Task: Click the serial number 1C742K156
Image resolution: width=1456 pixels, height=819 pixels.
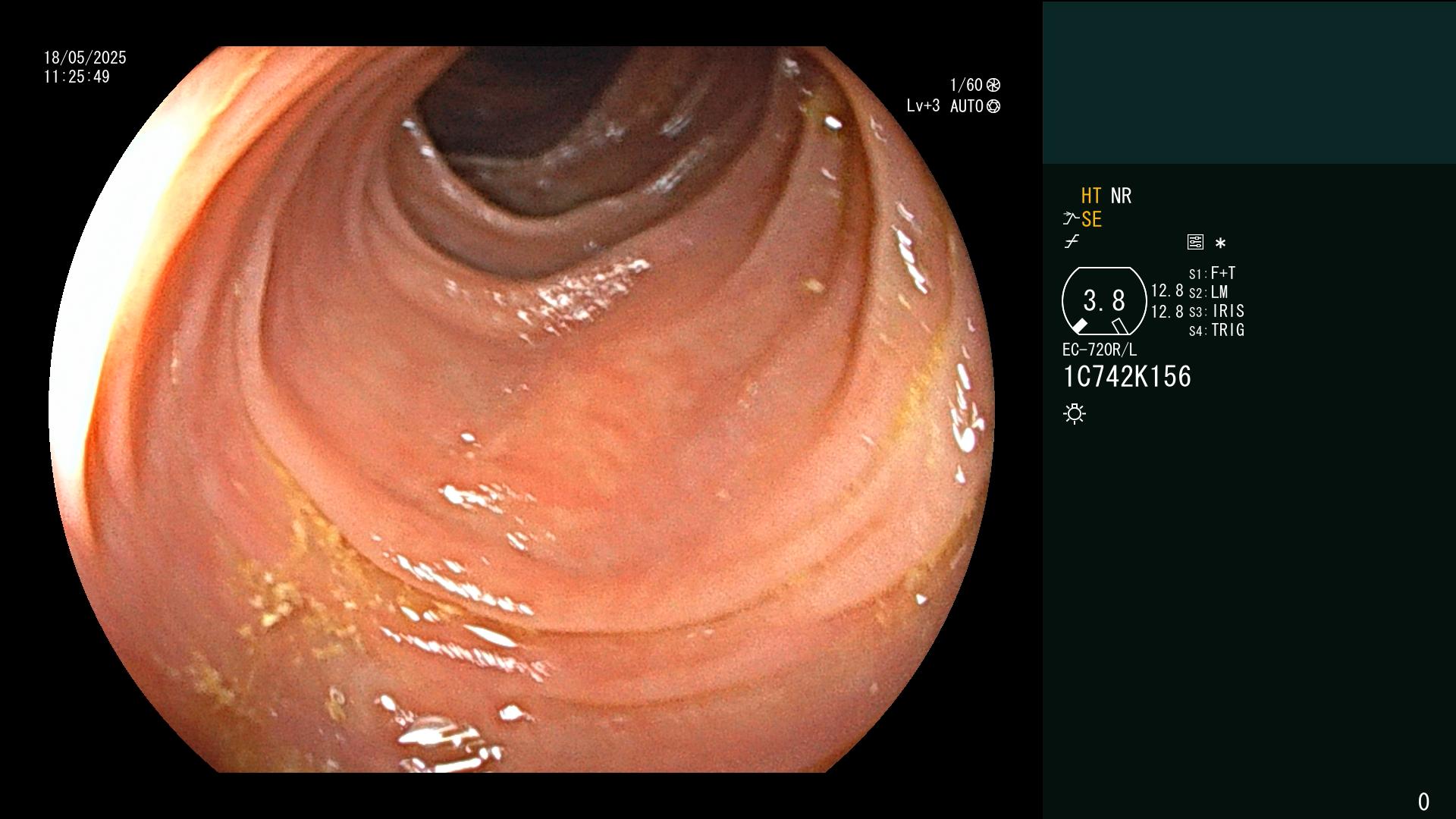Action: point(1127,376)
